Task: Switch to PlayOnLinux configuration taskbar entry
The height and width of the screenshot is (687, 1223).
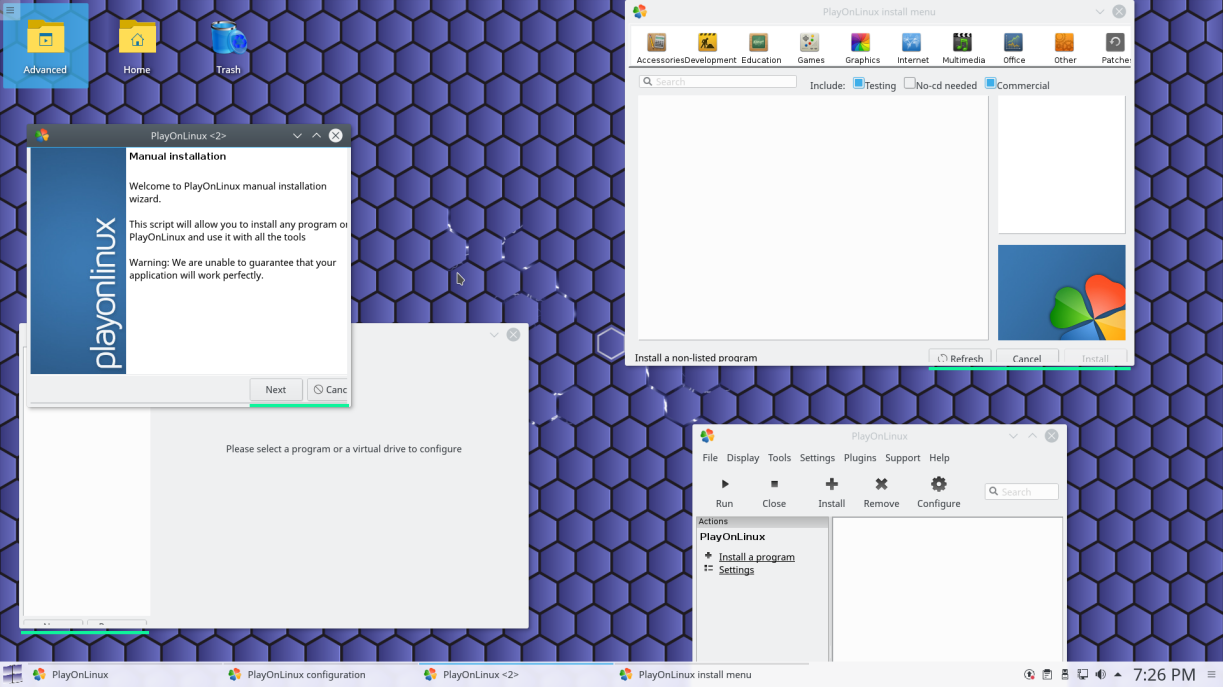Action: tap(319, 675)
